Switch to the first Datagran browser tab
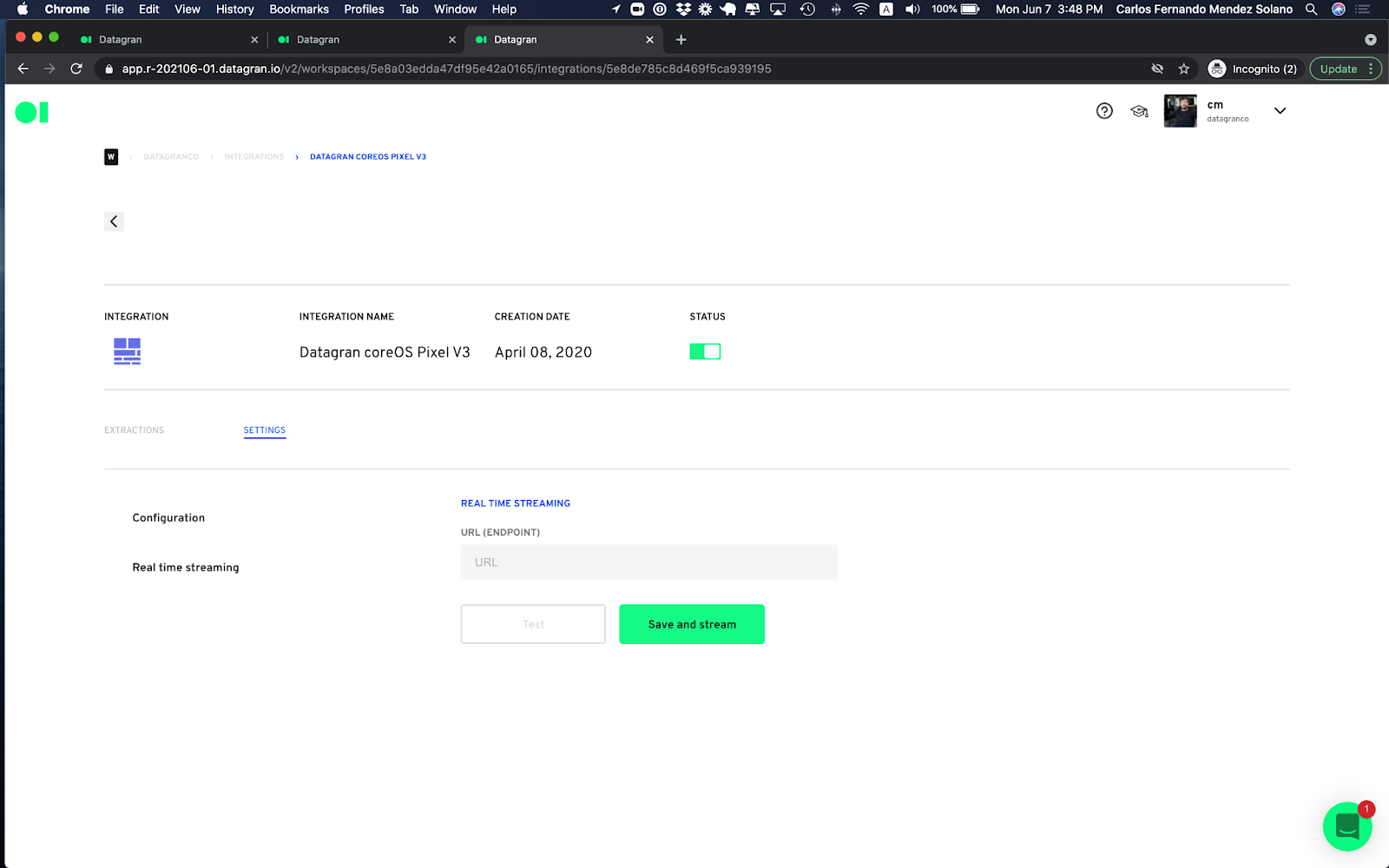The height and width of the screenshot is (868, 1389). click(168, 40)
